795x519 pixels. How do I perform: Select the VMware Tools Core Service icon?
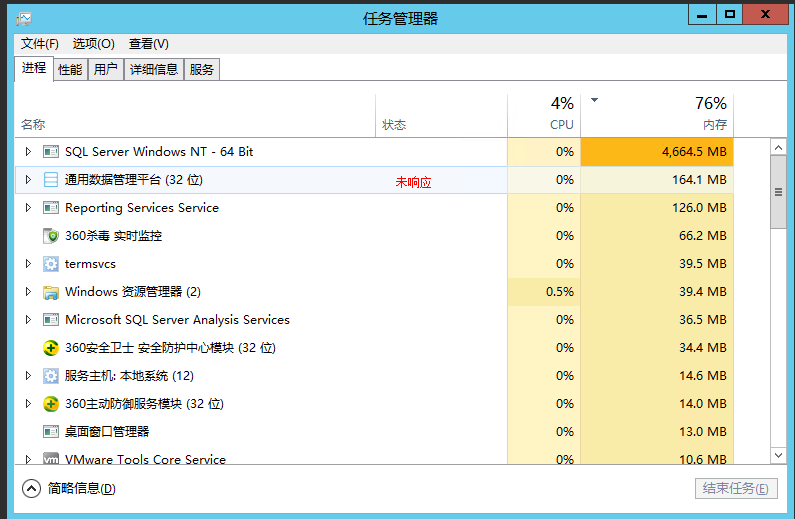tap(51, 459)
